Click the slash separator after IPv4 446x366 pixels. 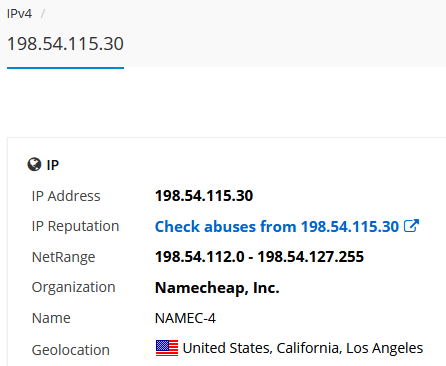[43, 14]
